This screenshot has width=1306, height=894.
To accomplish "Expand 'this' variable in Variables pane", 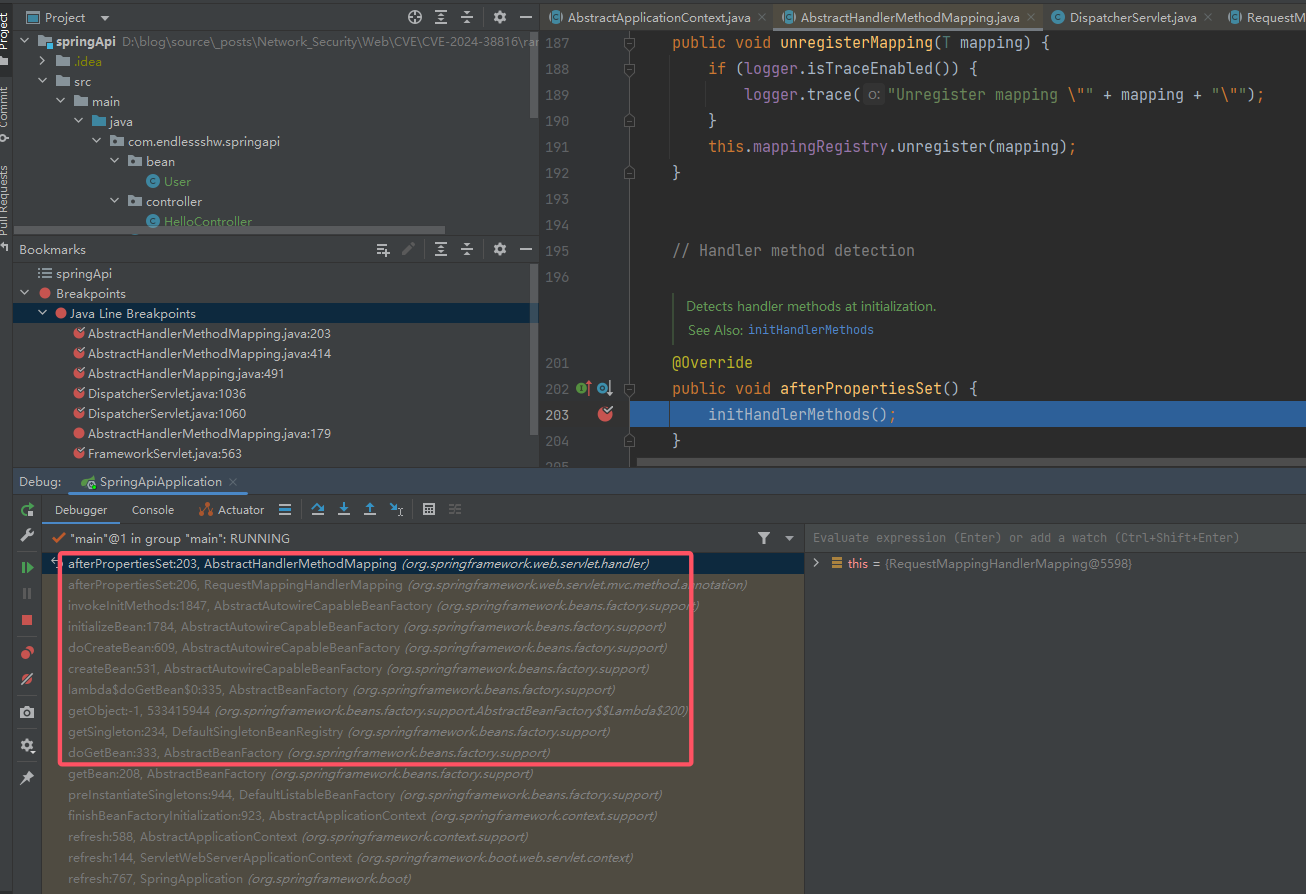I will (x=817, y=564).
